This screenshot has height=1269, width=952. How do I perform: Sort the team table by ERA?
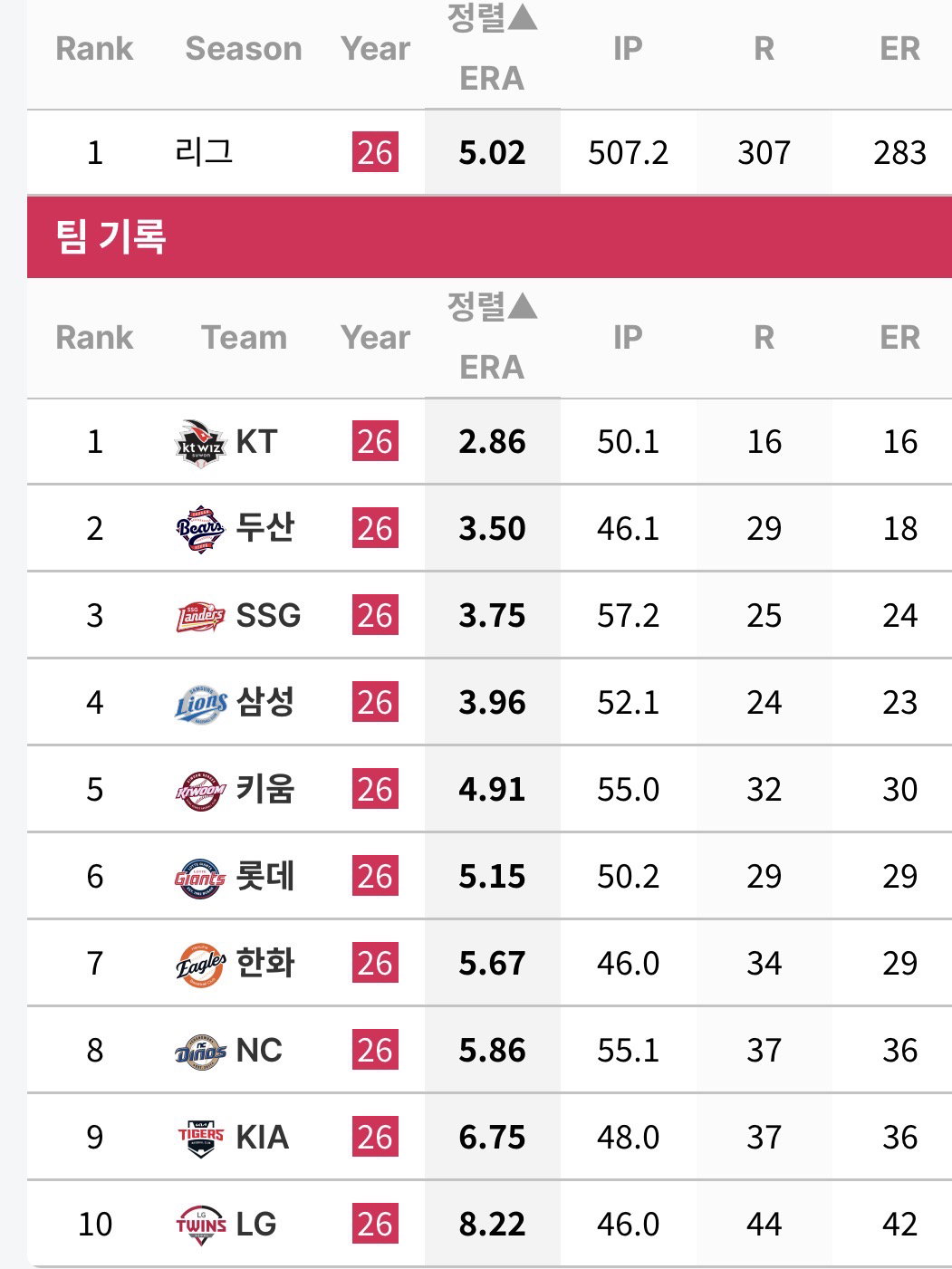click(x=492, y=337)
